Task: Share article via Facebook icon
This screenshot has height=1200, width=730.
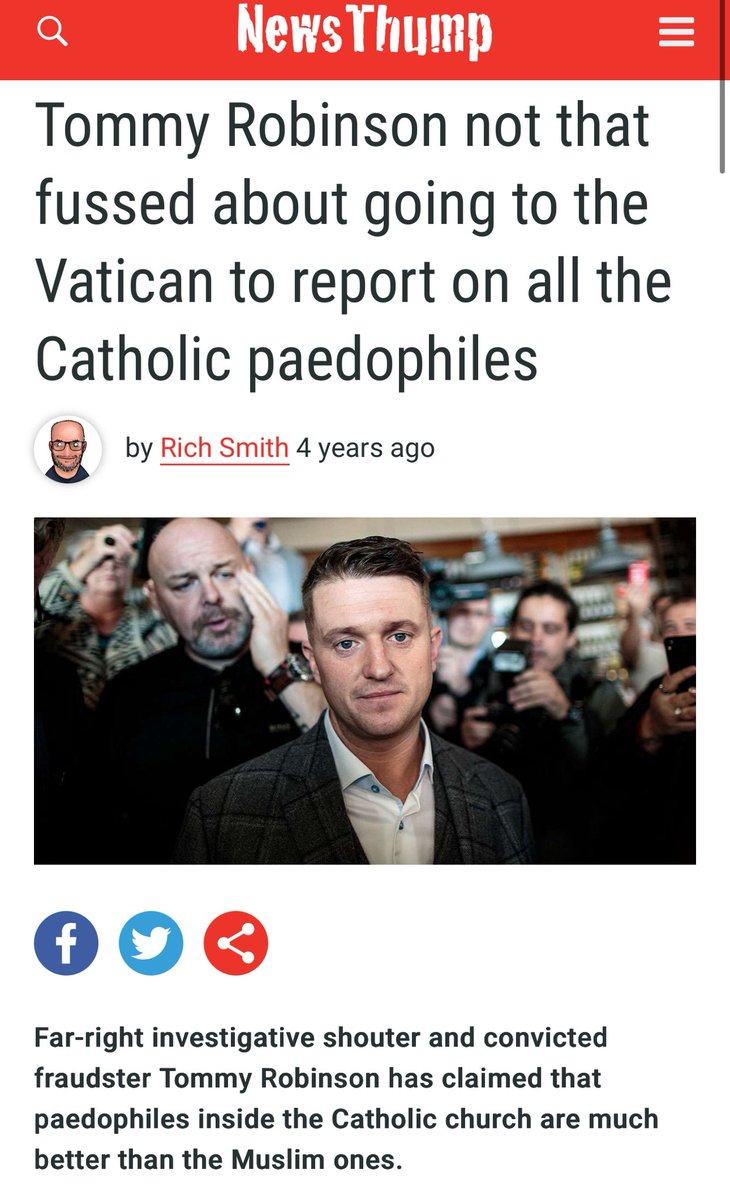Action: 66,942
